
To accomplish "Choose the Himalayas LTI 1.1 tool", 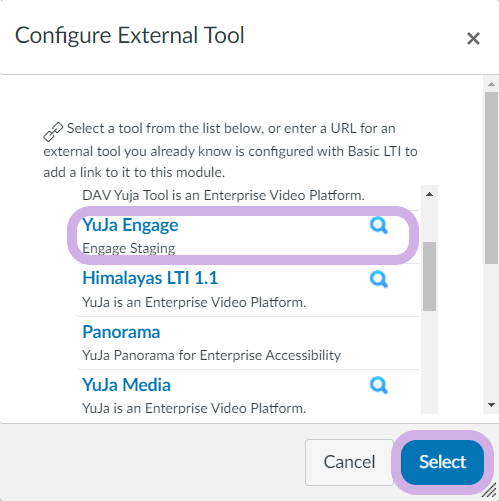I will click(150, 278).
